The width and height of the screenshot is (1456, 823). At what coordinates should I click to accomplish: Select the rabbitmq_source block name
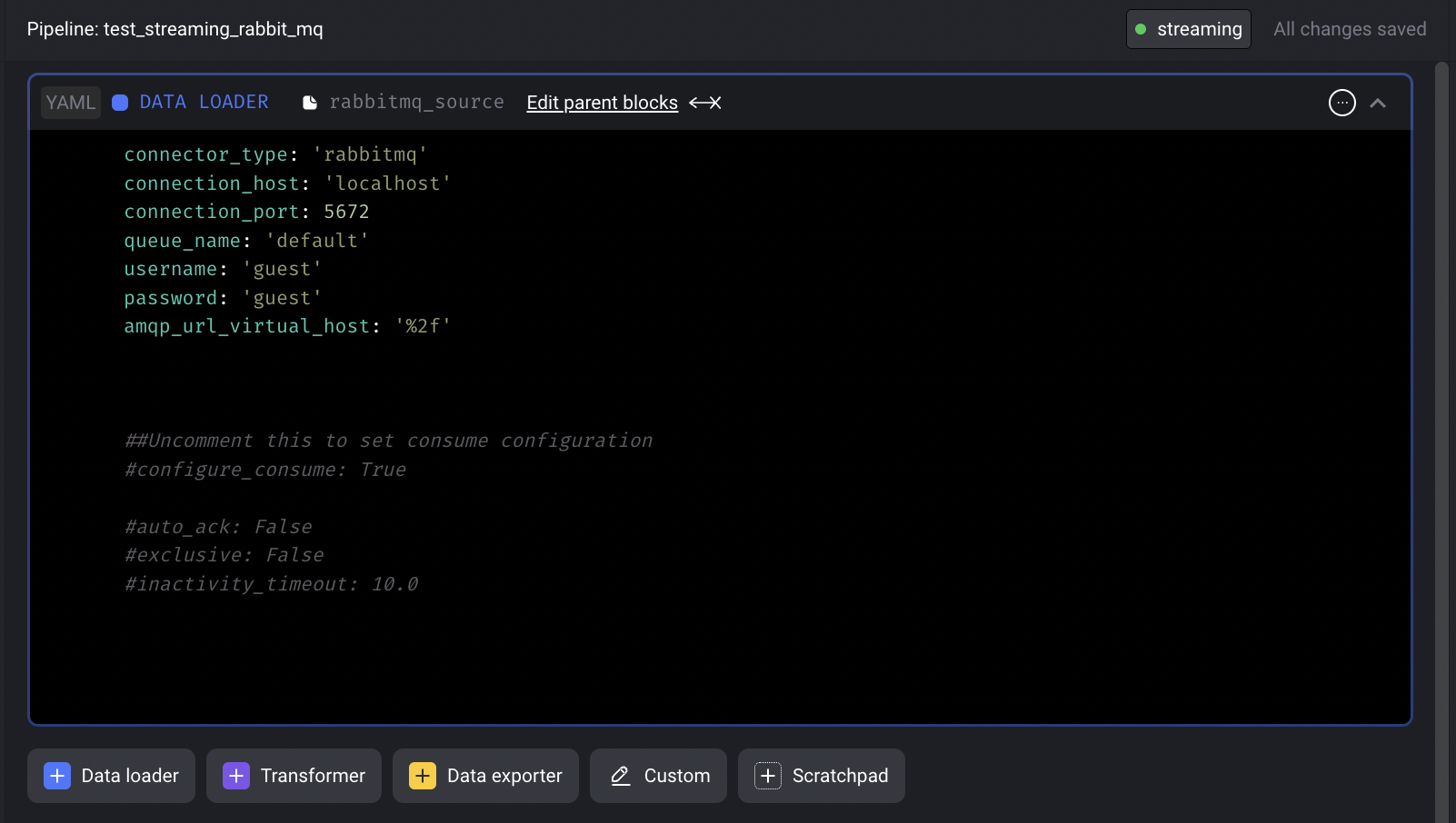coord(416,102)
